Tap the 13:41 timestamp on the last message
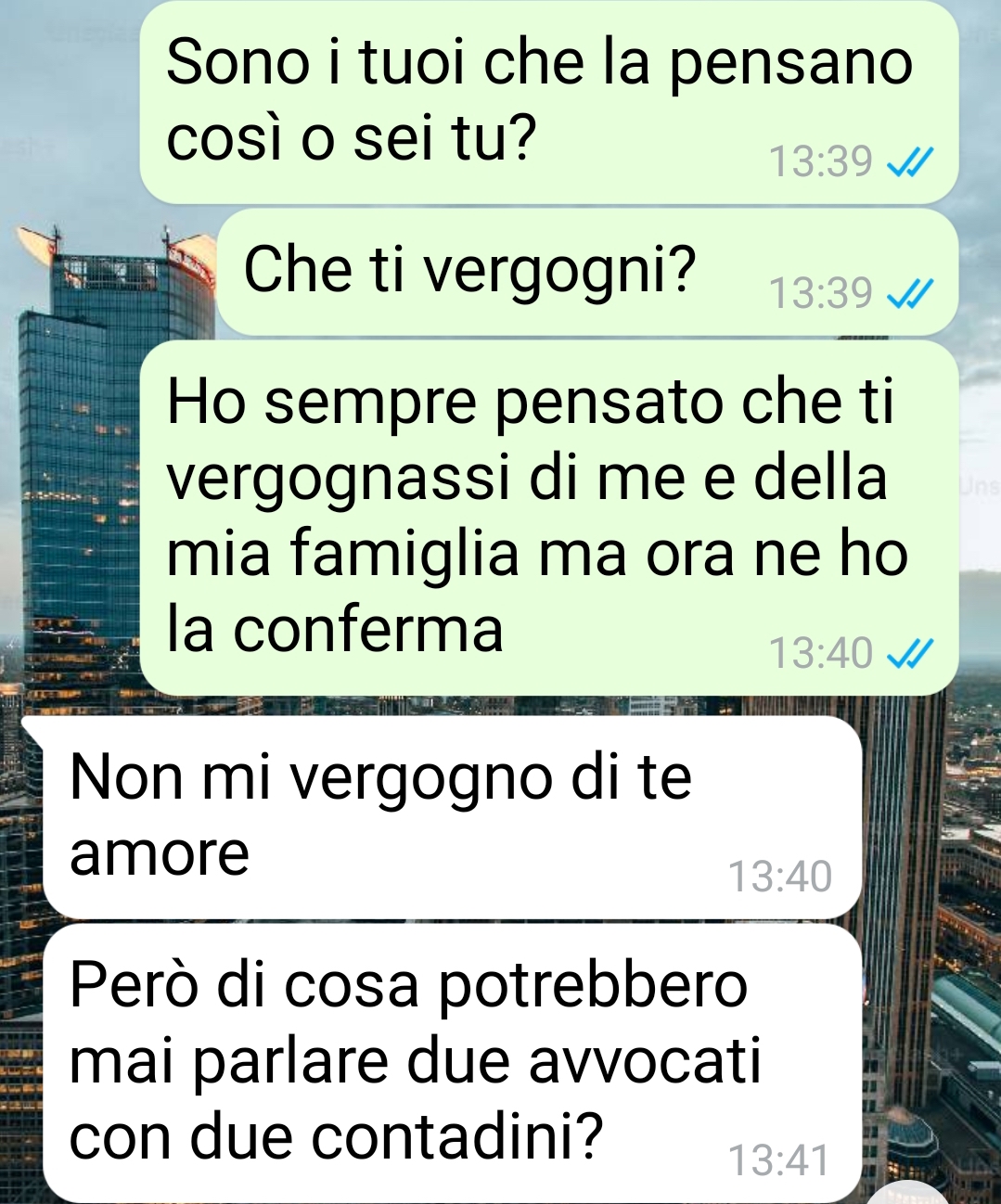 tap(779, 1160)
